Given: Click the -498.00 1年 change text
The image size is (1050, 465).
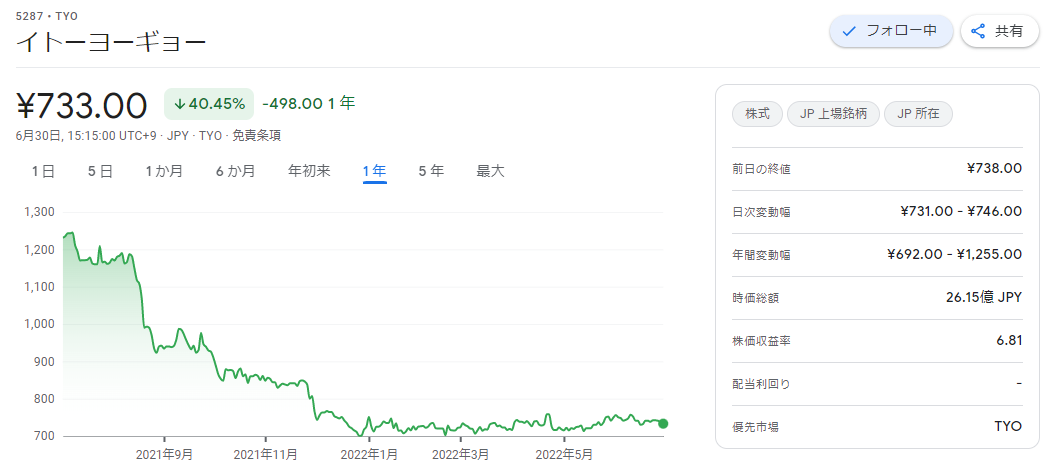Looking at the screenshot, I should [309, 103].
